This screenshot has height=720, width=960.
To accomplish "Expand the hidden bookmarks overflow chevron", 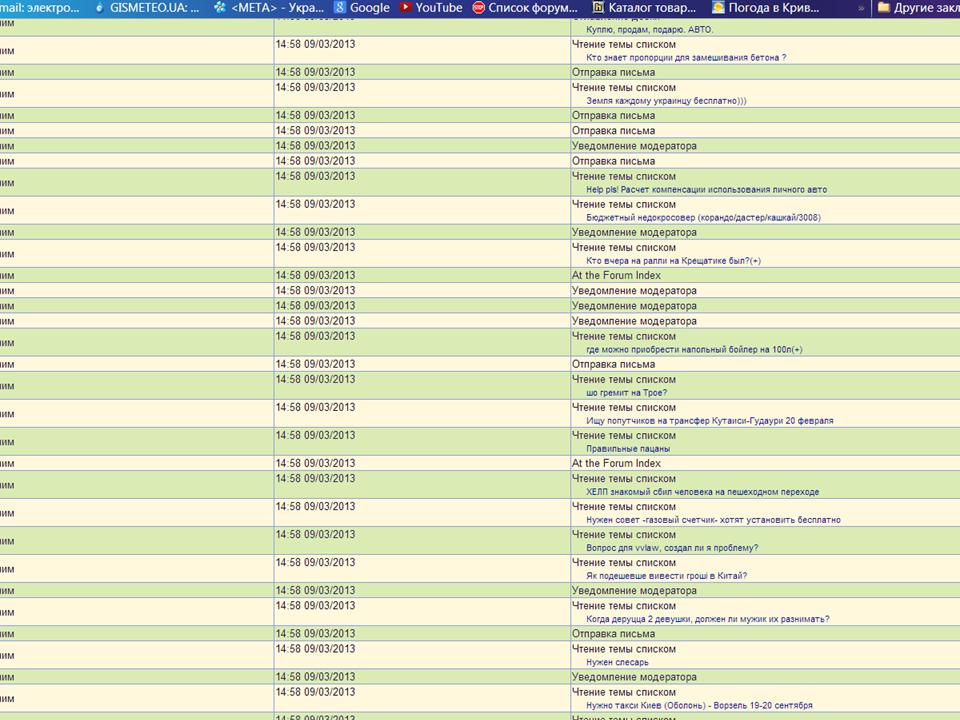I will [855, 7].
